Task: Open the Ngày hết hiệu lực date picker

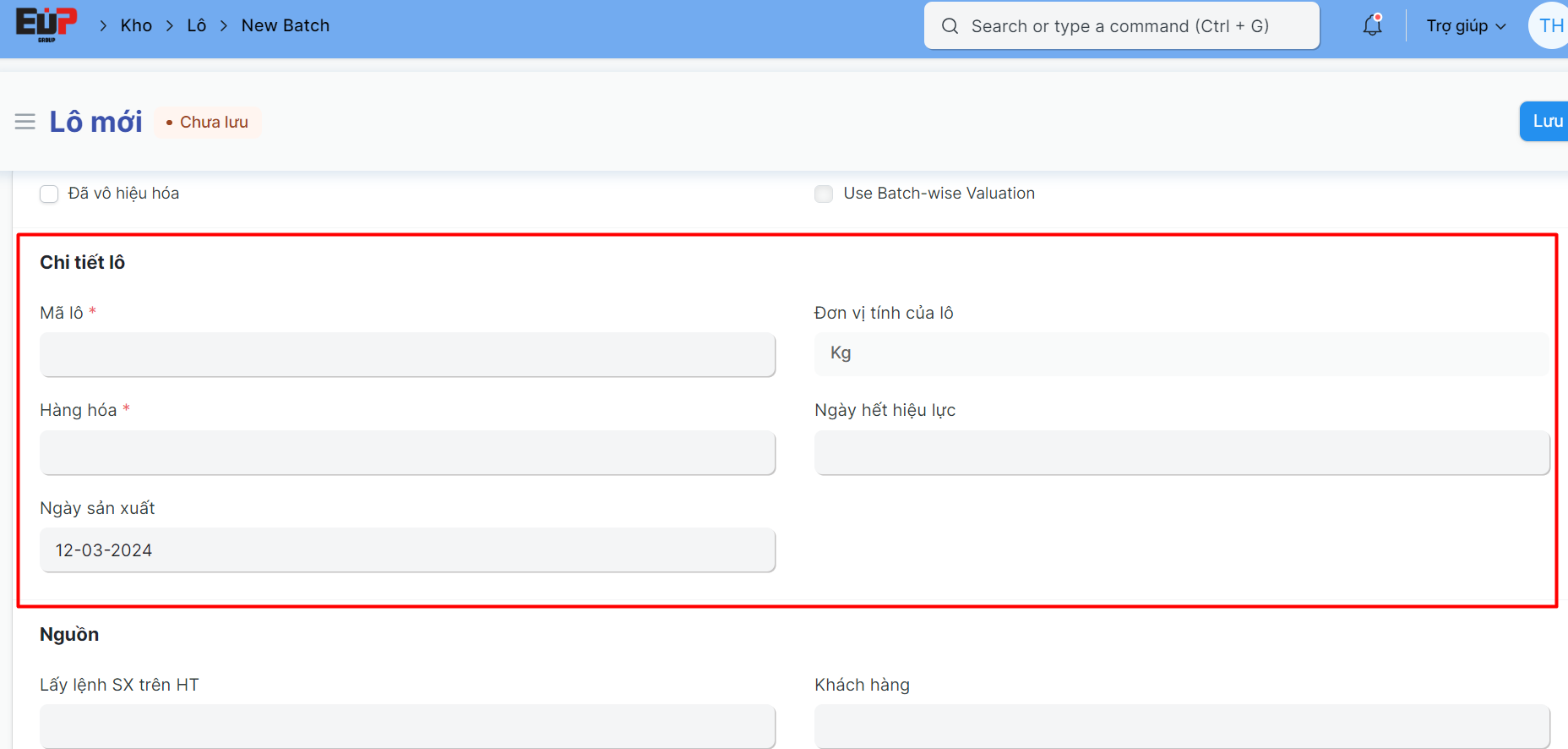Action: (x=1181, y=452)
